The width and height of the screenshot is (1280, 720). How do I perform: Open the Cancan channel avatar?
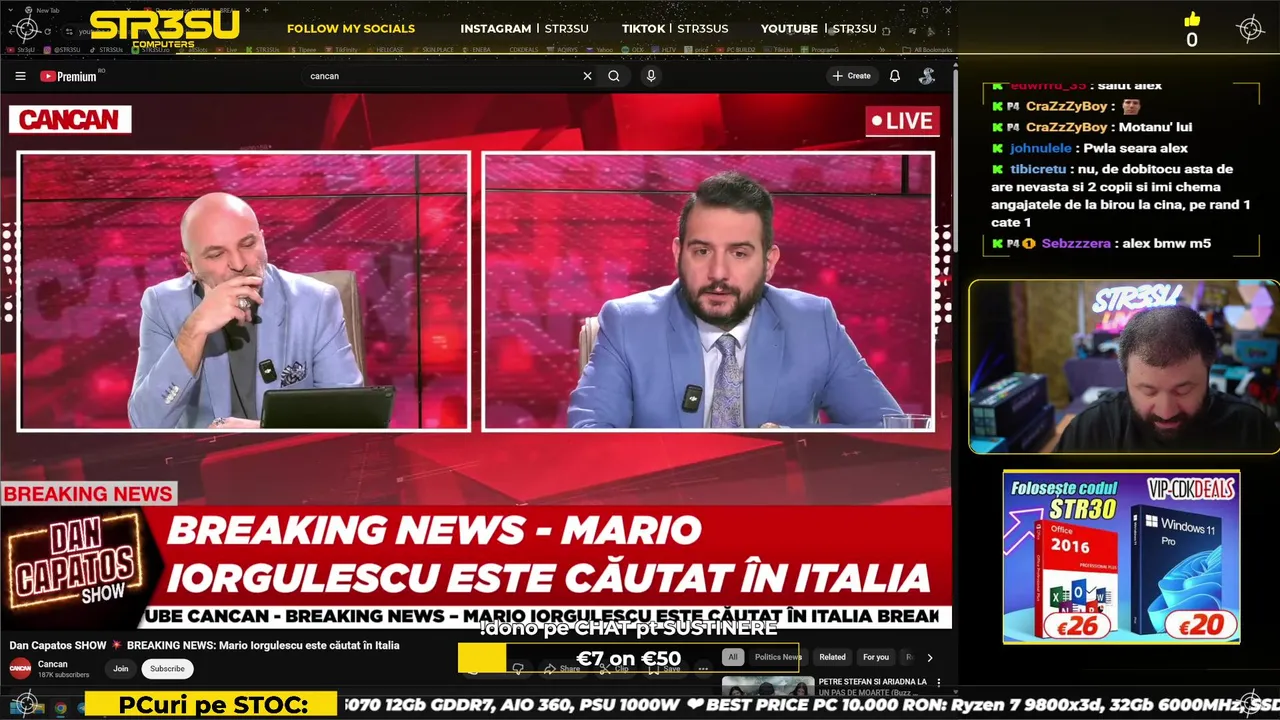[20, 669]
